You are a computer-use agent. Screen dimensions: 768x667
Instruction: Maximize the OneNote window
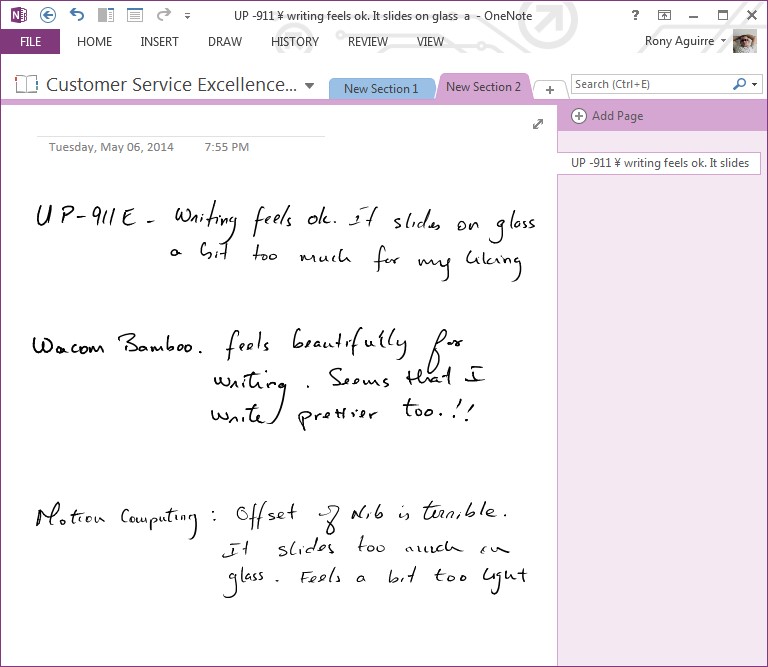[x=722, y=15]
